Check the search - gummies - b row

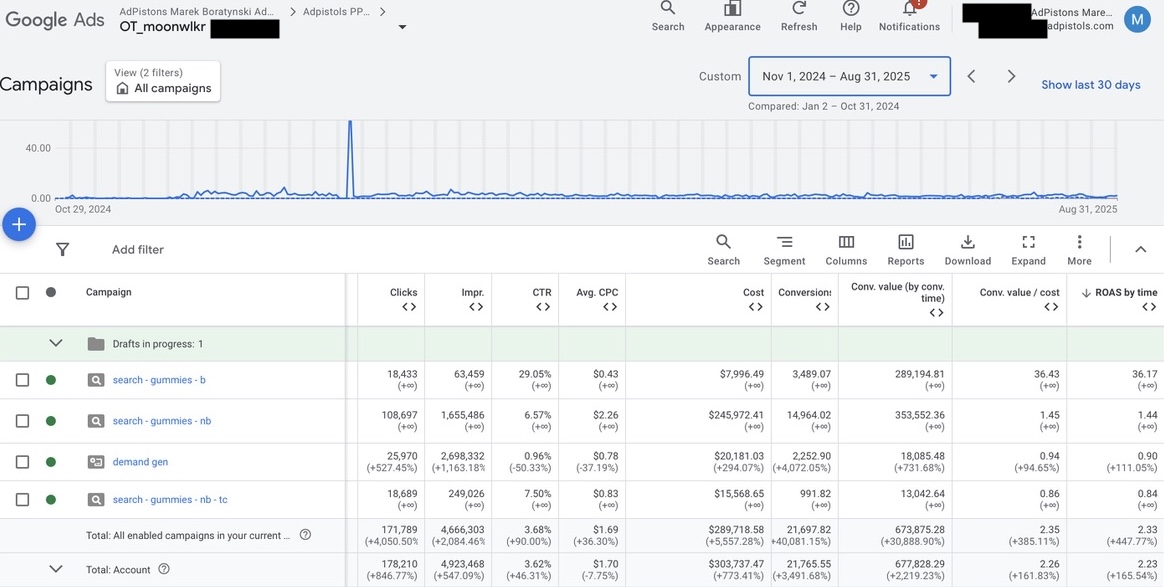22,380
